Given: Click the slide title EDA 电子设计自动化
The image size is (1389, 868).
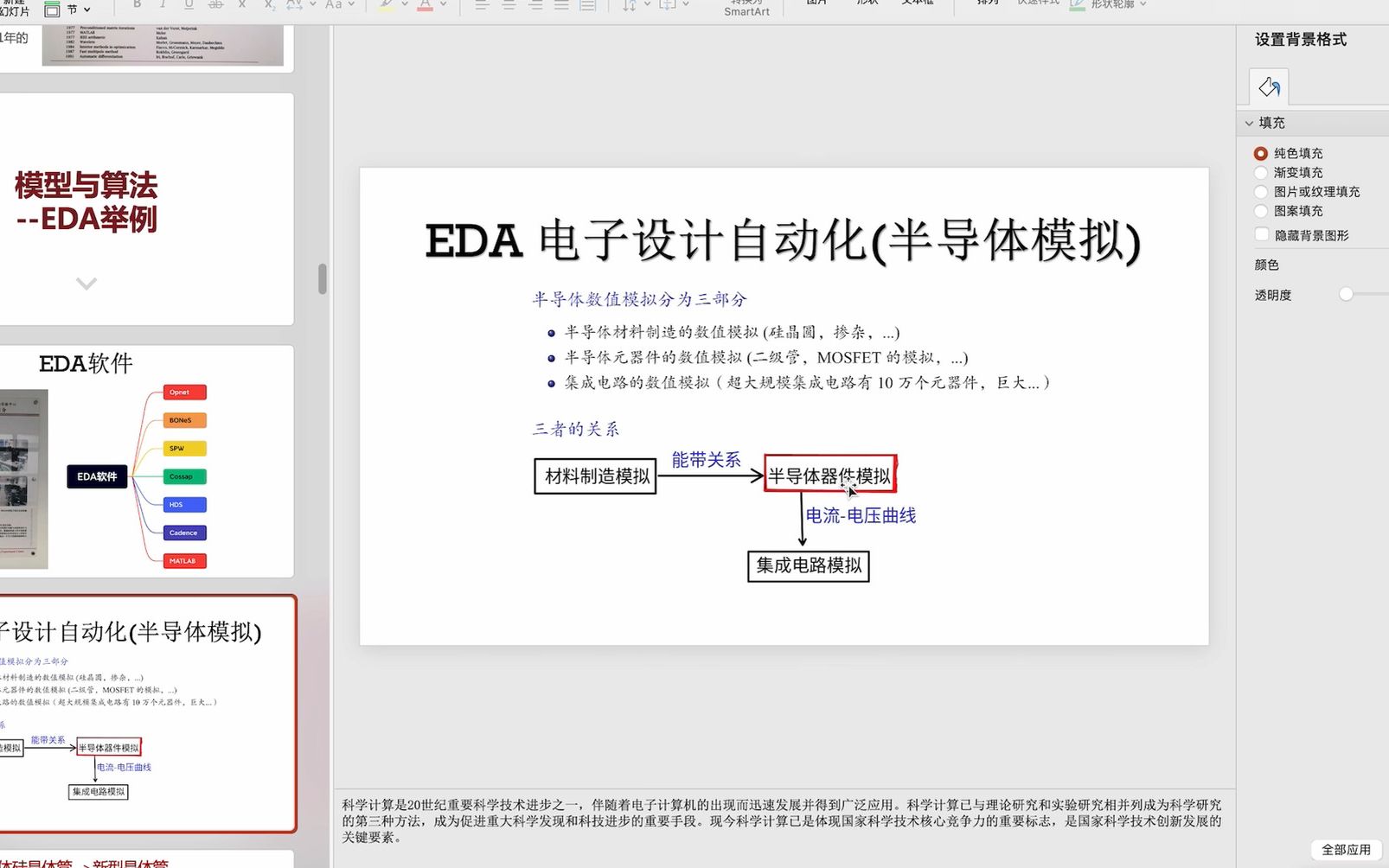Looking at the screenshot, I should (x=783, y=240).
